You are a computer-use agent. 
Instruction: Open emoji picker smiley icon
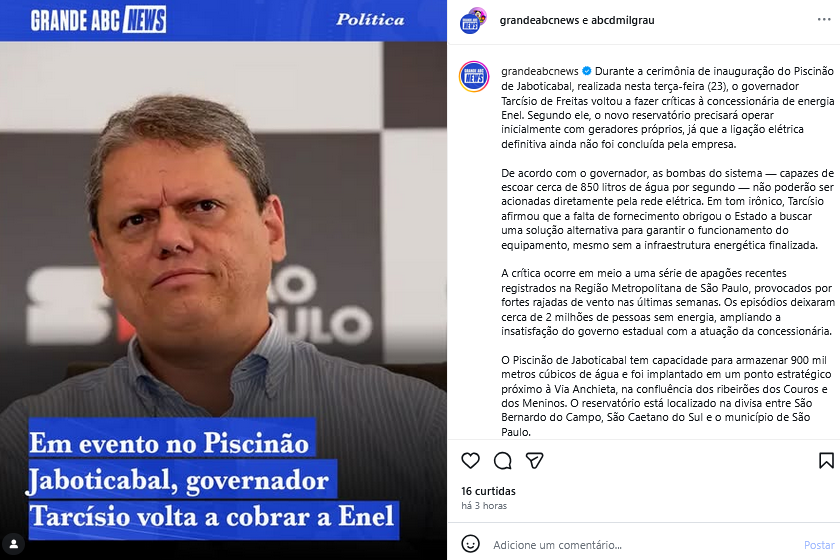(470, 544)
